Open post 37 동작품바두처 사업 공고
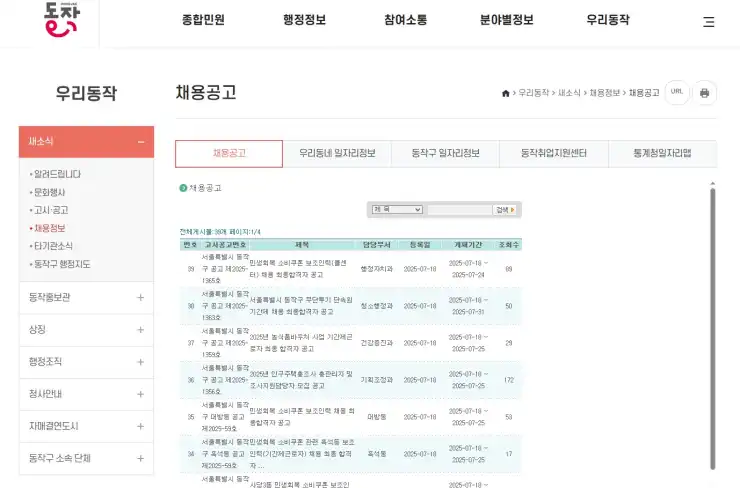 301,343
